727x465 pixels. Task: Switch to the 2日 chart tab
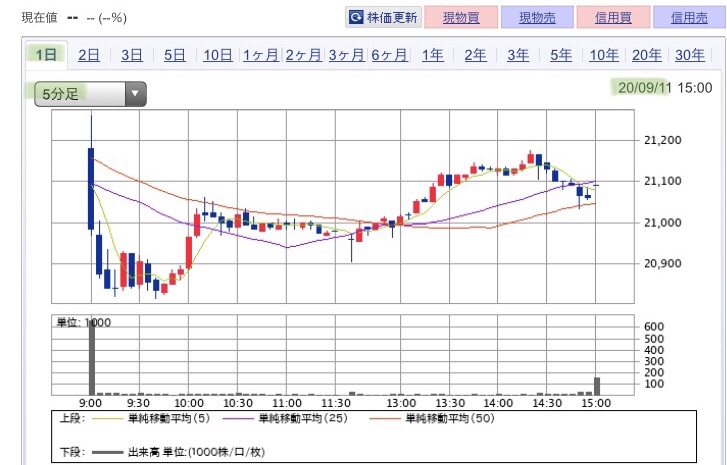point(89,55)
